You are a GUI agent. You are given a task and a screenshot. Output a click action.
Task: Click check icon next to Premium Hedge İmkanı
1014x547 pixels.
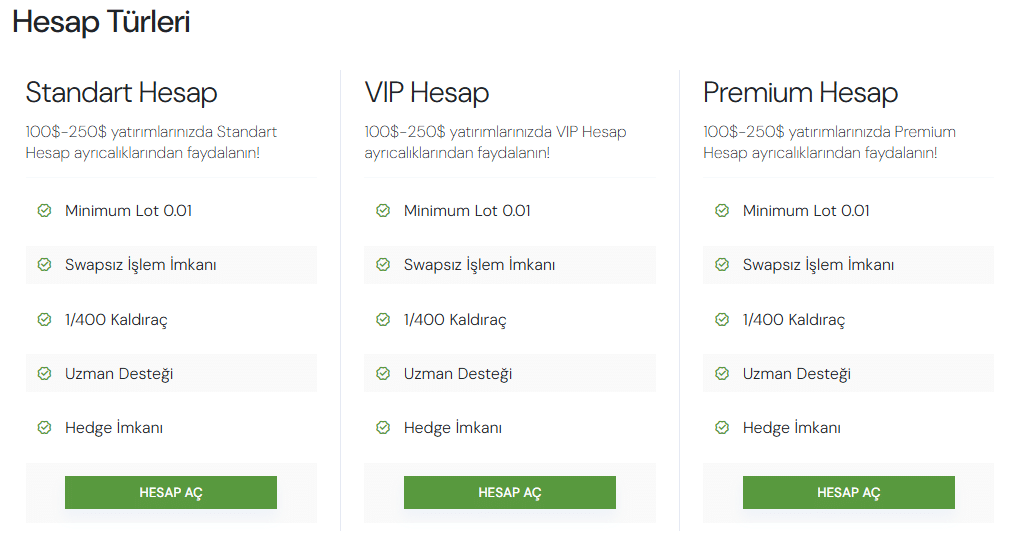point(722,428)
